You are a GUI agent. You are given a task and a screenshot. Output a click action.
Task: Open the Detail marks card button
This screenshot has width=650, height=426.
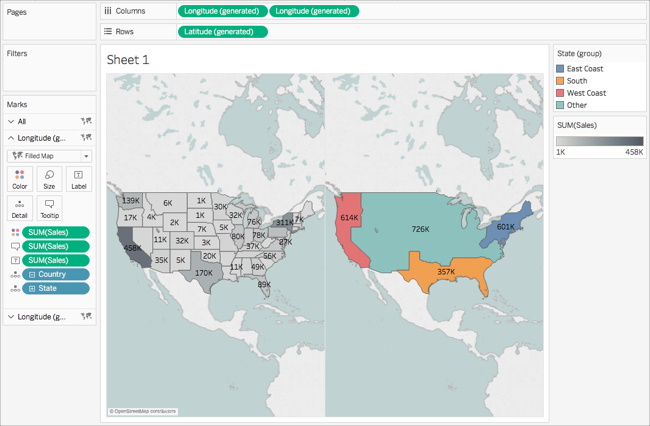(19, 208)
